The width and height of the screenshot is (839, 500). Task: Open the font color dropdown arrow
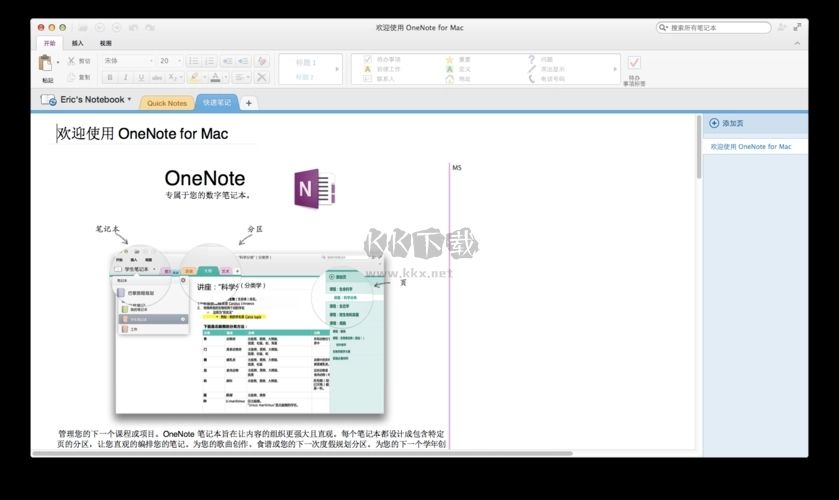pos(226,78)
